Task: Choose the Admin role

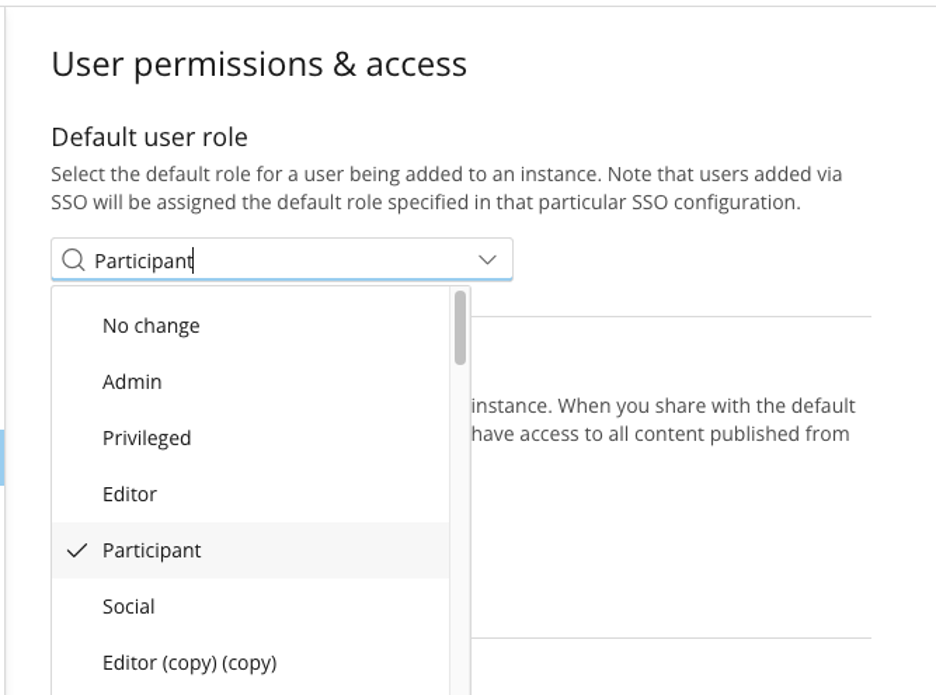Action: click(250, 382)
